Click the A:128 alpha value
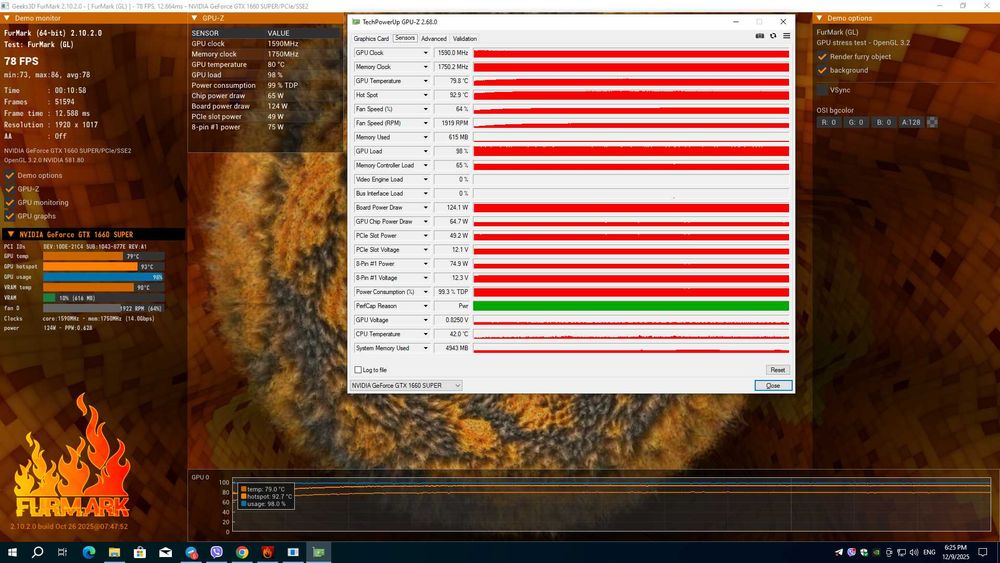The image size is (1000, 563). (x=911, y=122)
